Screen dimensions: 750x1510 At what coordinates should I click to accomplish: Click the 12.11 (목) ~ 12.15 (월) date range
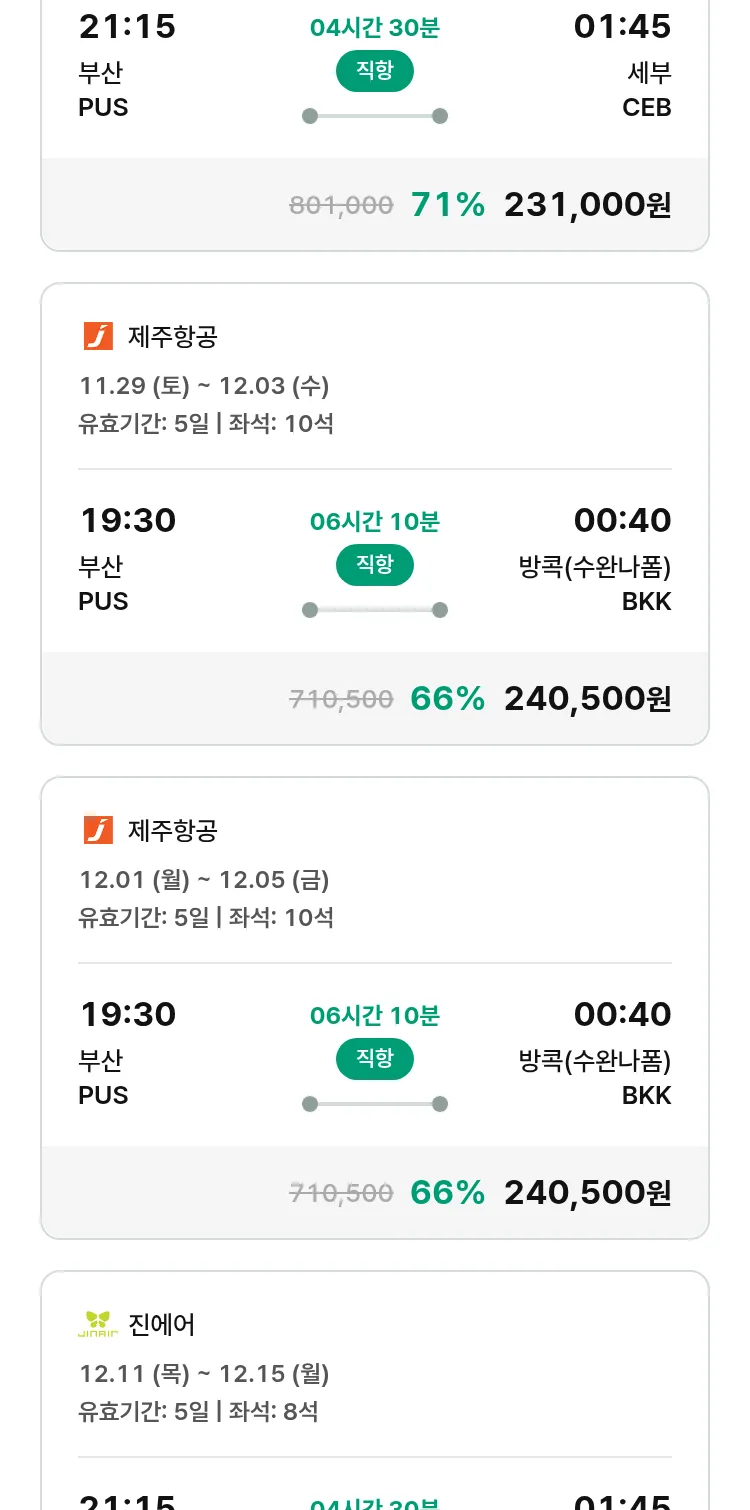tap(204, 1374)
